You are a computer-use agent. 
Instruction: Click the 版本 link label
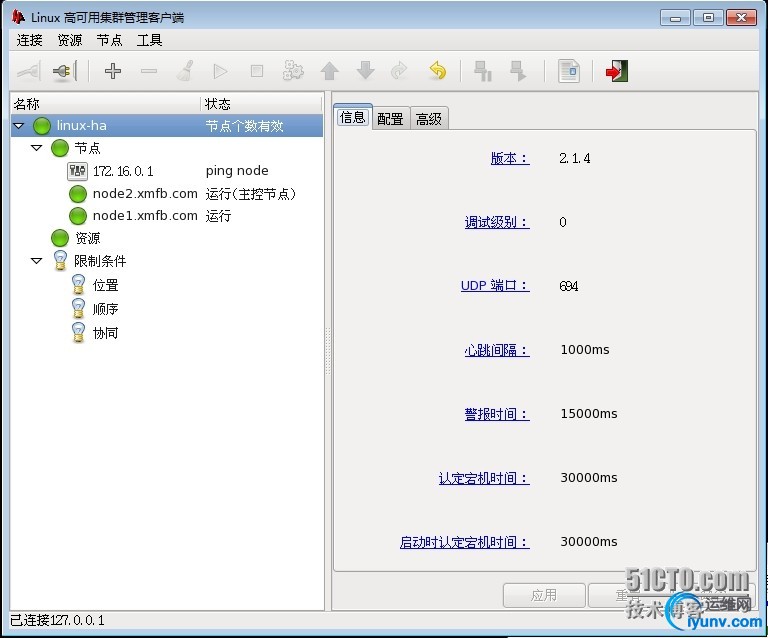[x=510, y=158]
